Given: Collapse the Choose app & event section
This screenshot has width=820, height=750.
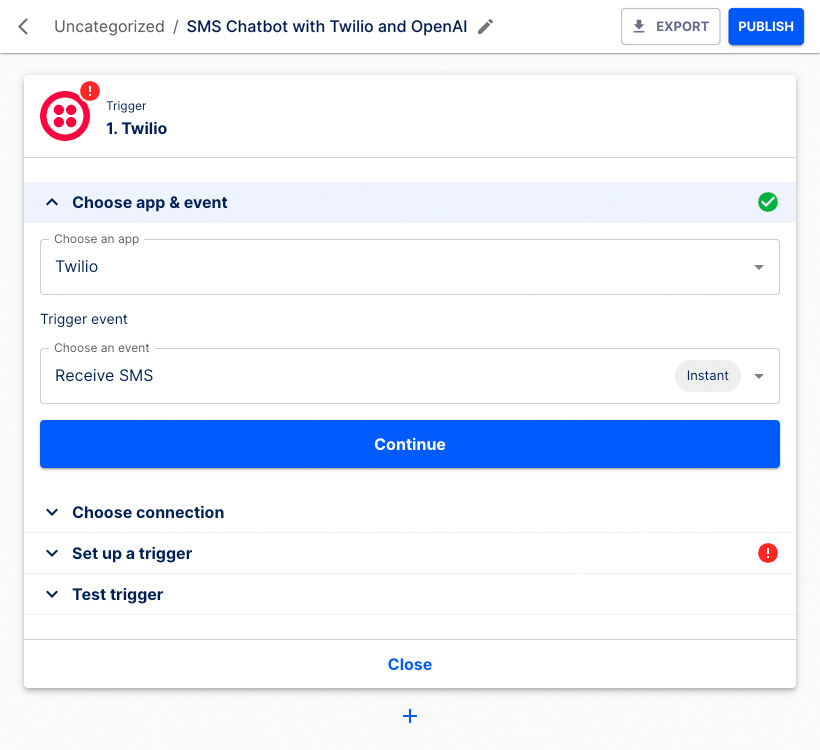Looking at the screenshot, I should tap(52, 202).
